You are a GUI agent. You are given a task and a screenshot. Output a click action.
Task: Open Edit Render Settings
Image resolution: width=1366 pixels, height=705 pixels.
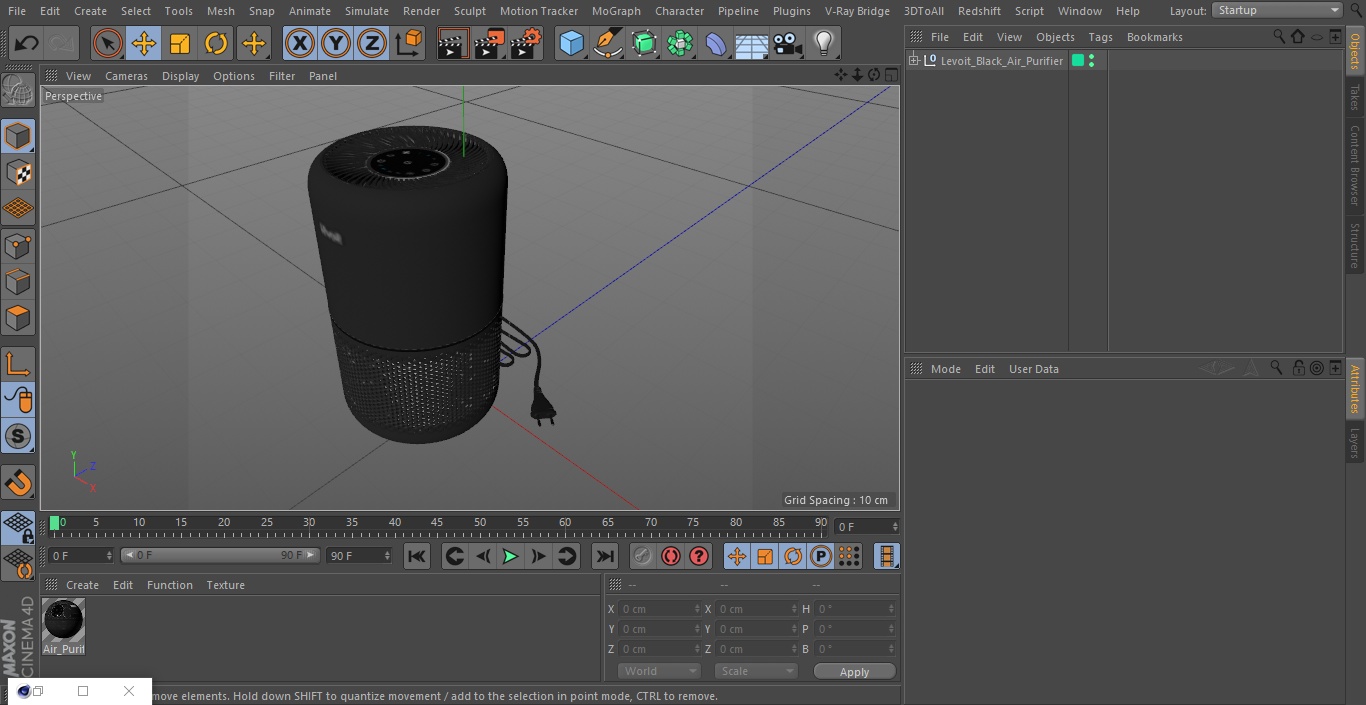coord(526,43)
